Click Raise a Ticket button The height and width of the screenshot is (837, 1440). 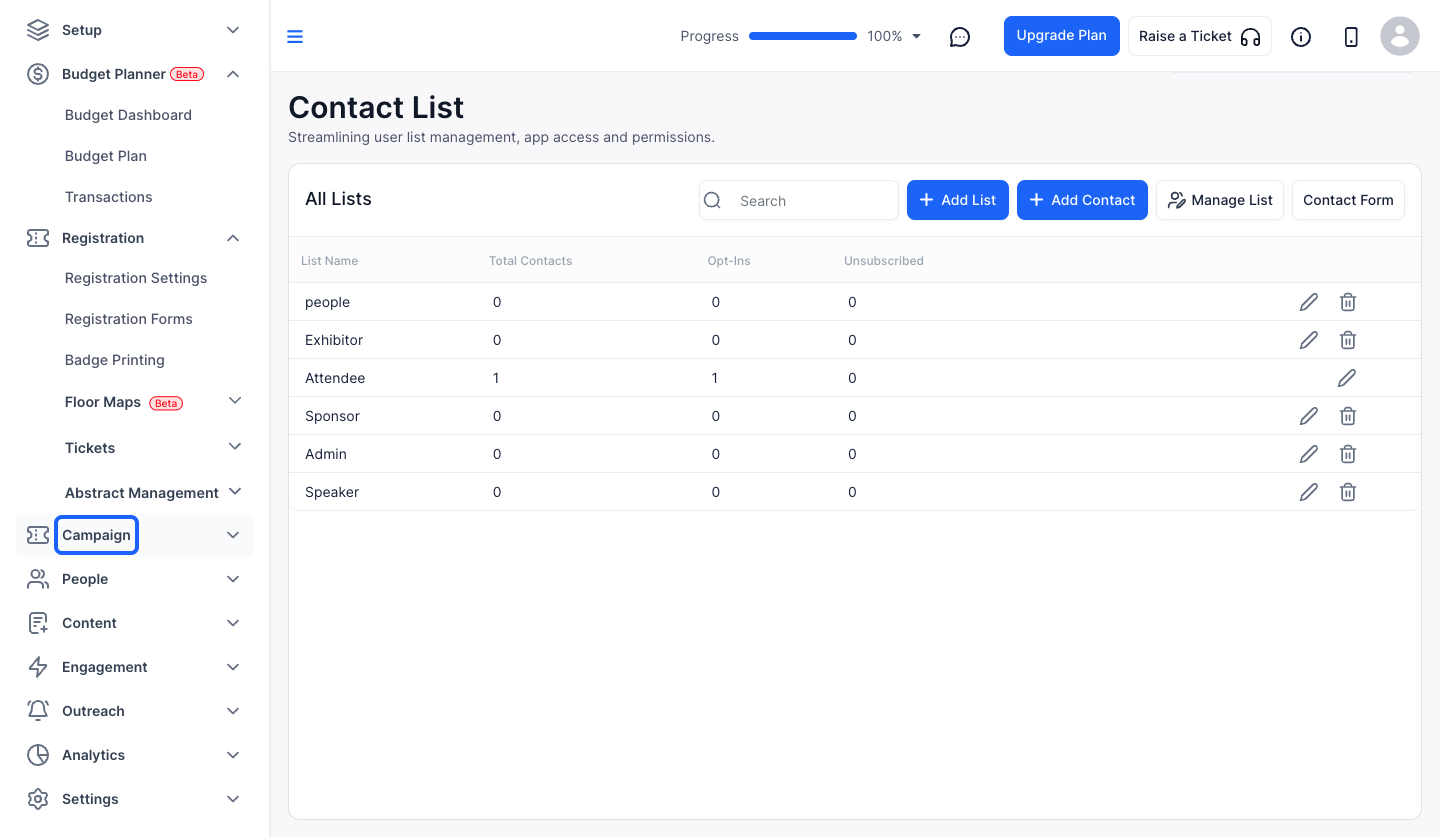[1200, 36]
